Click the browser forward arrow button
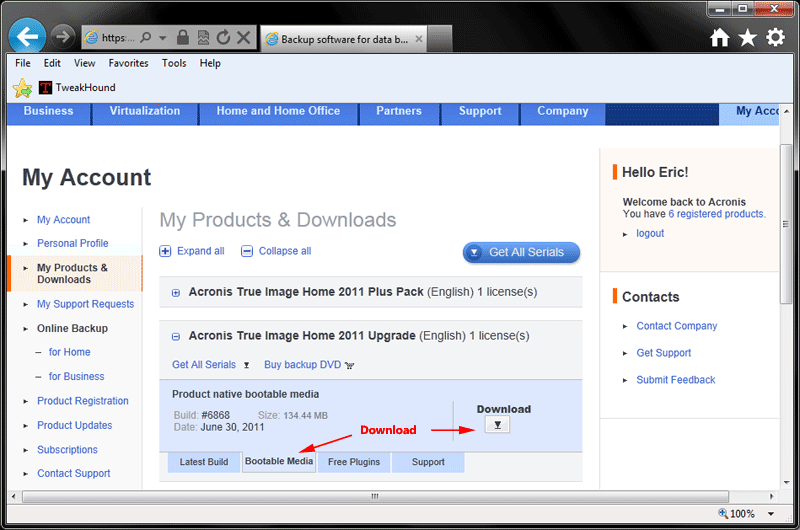 coord(63,37)
